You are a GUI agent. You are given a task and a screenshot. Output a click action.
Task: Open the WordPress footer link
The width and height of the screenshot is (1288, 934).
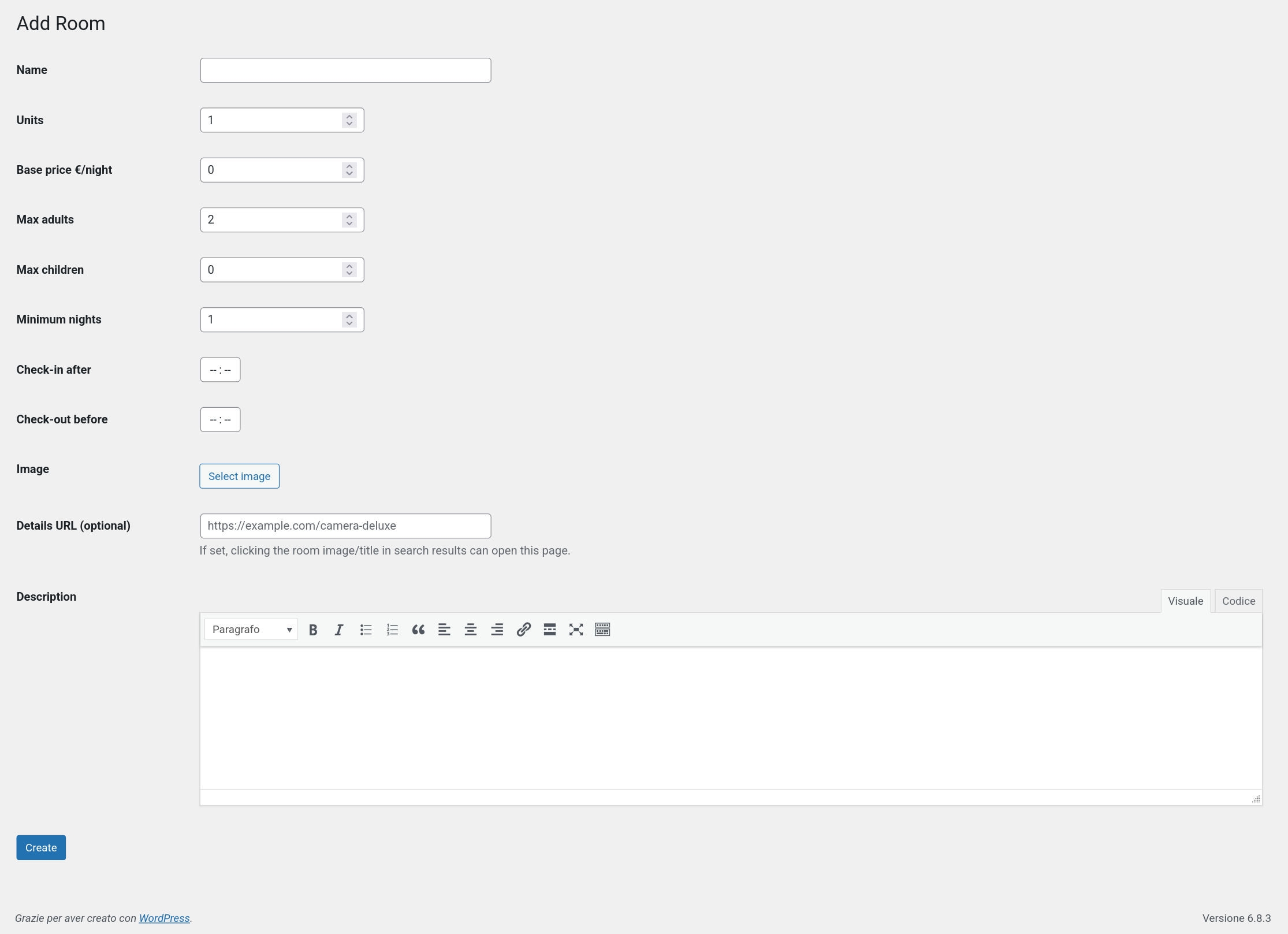click(x=164, y=918)
